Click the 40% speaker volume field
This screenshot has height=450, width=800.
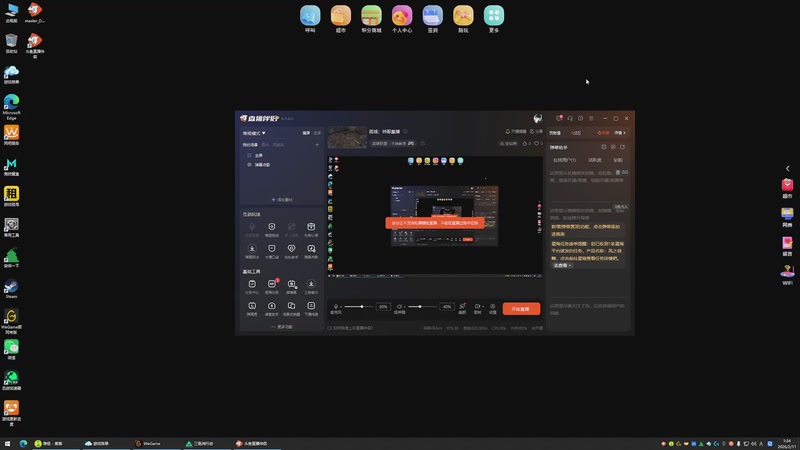[x=447, y=307]
